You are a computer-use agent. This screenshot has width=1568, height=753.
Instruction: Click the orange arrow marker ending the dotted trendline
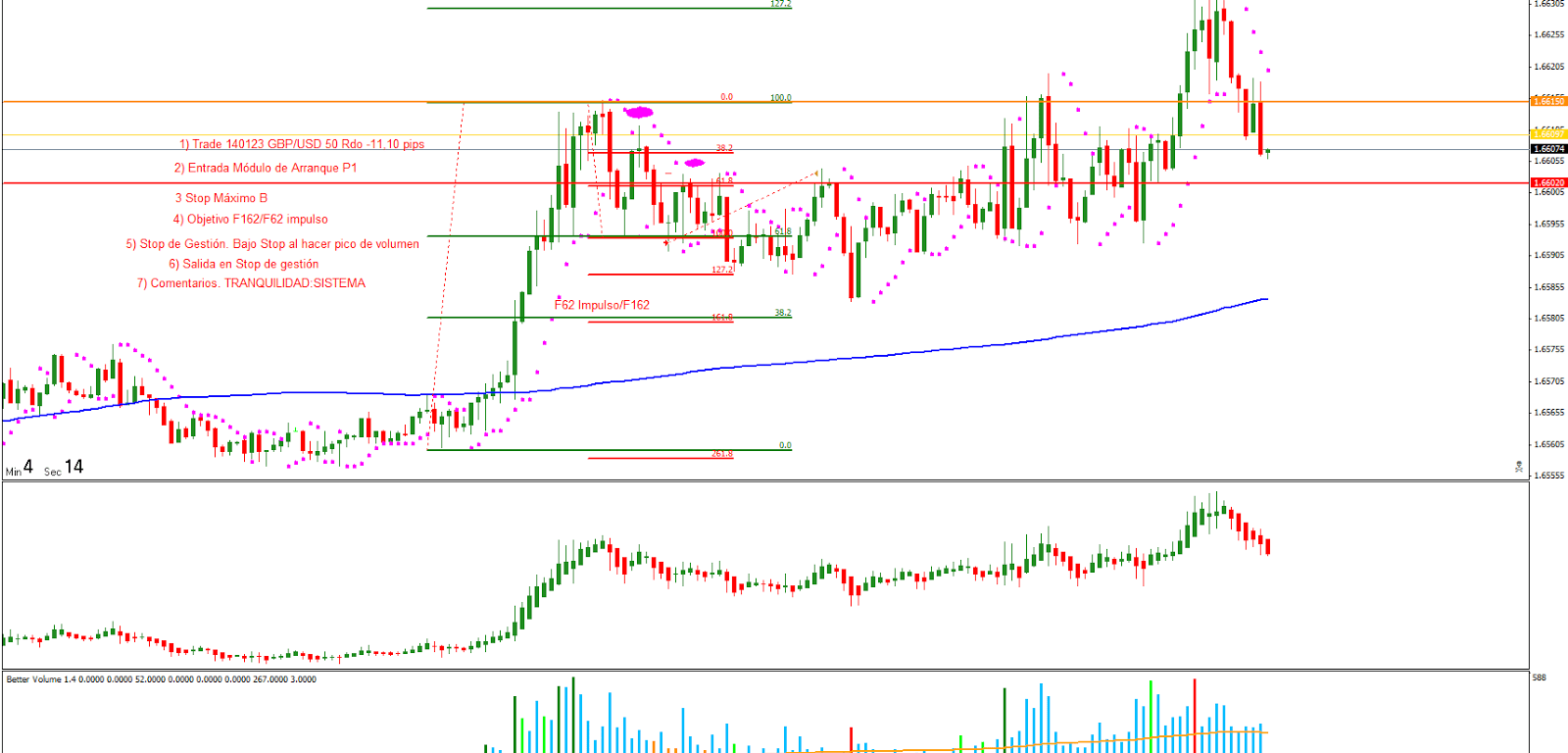point(818,174)
